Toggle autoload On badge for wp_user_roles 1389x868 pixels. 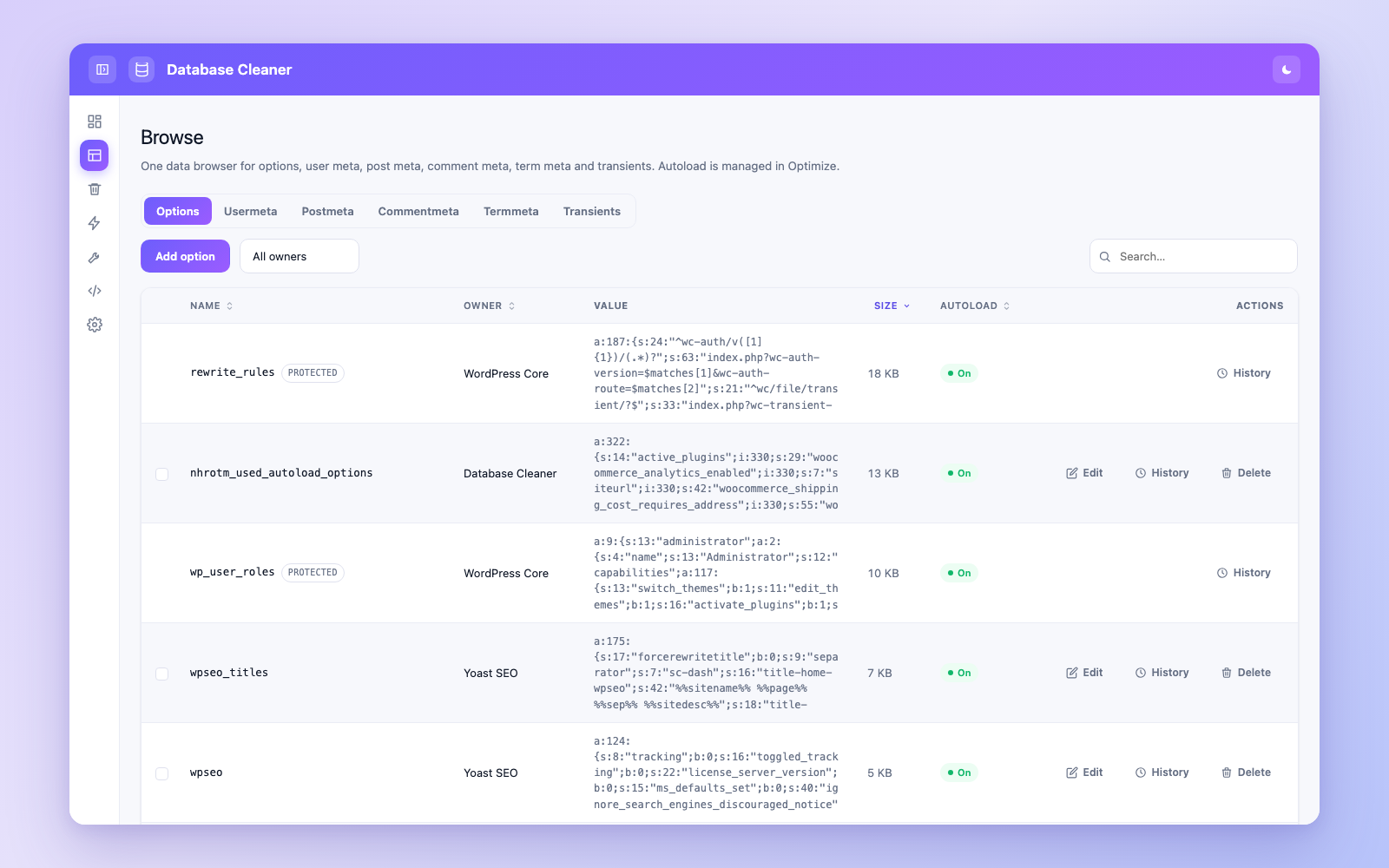click(959, 573)
